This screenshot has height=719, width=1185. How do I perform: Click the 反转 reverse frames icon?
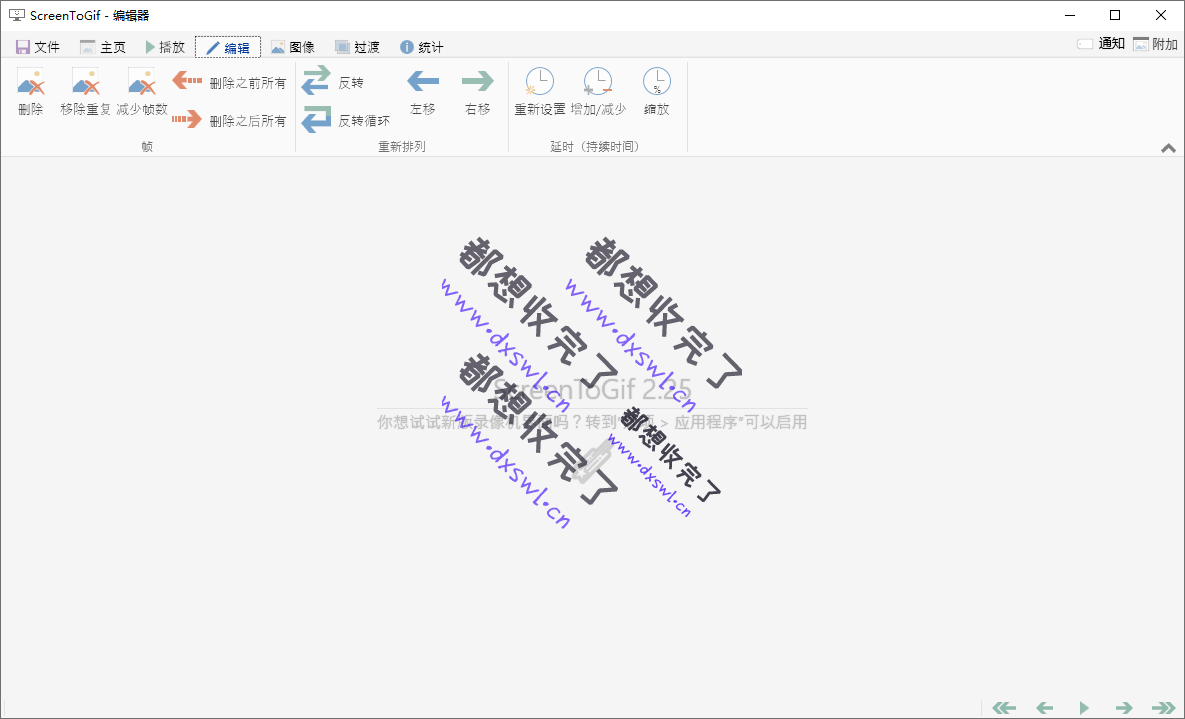click(316, 80)
